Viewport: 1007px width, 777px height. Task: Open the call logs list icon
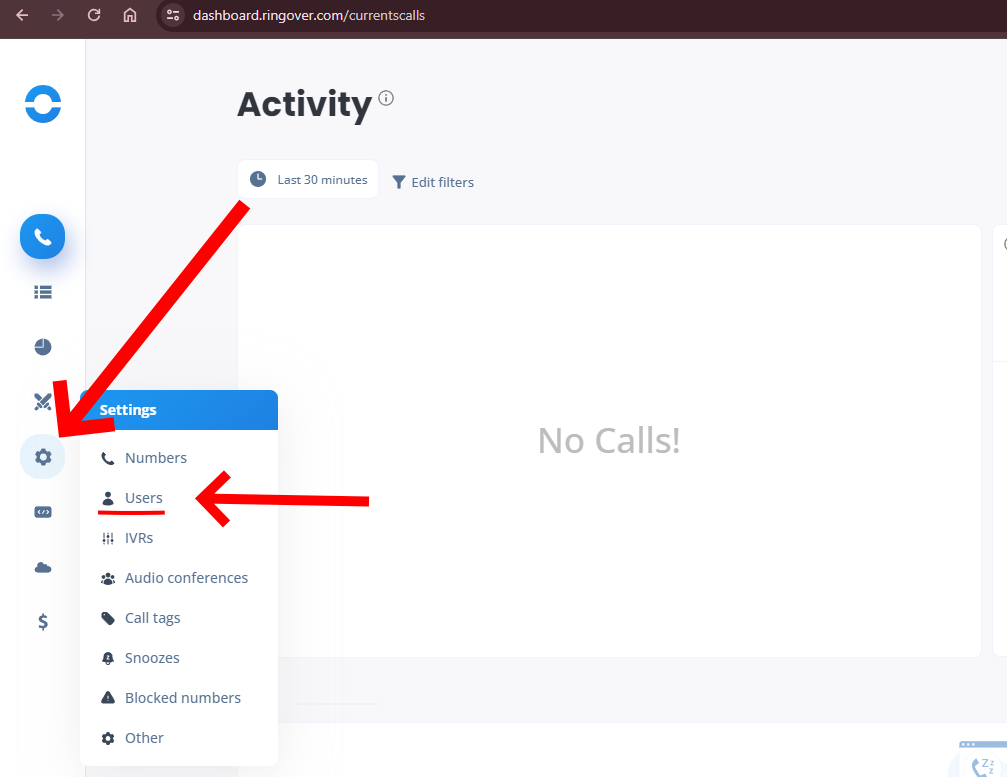click(x=43, y=292)
